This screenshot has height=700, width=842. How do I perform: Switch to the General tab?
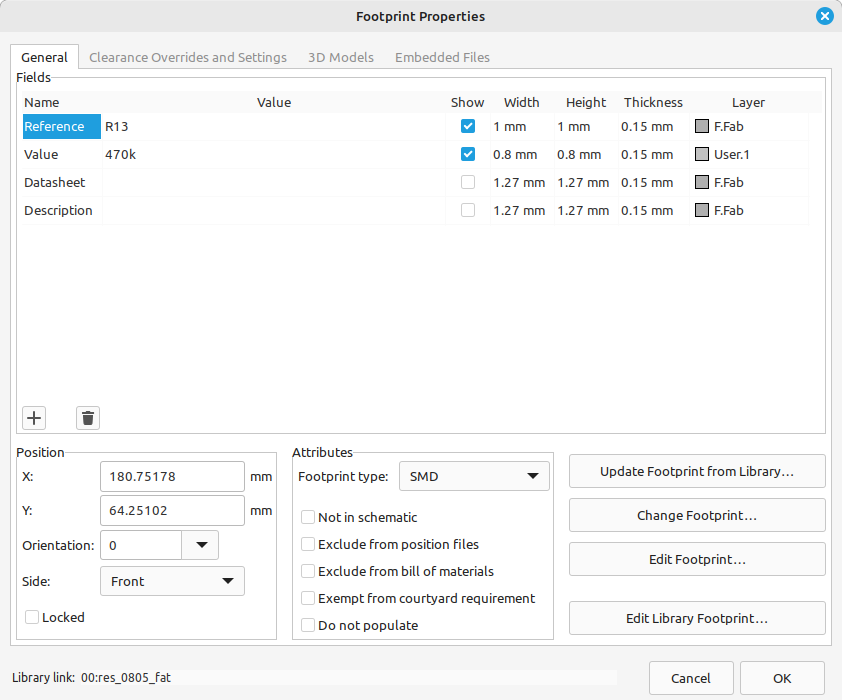tap(45, 57)
